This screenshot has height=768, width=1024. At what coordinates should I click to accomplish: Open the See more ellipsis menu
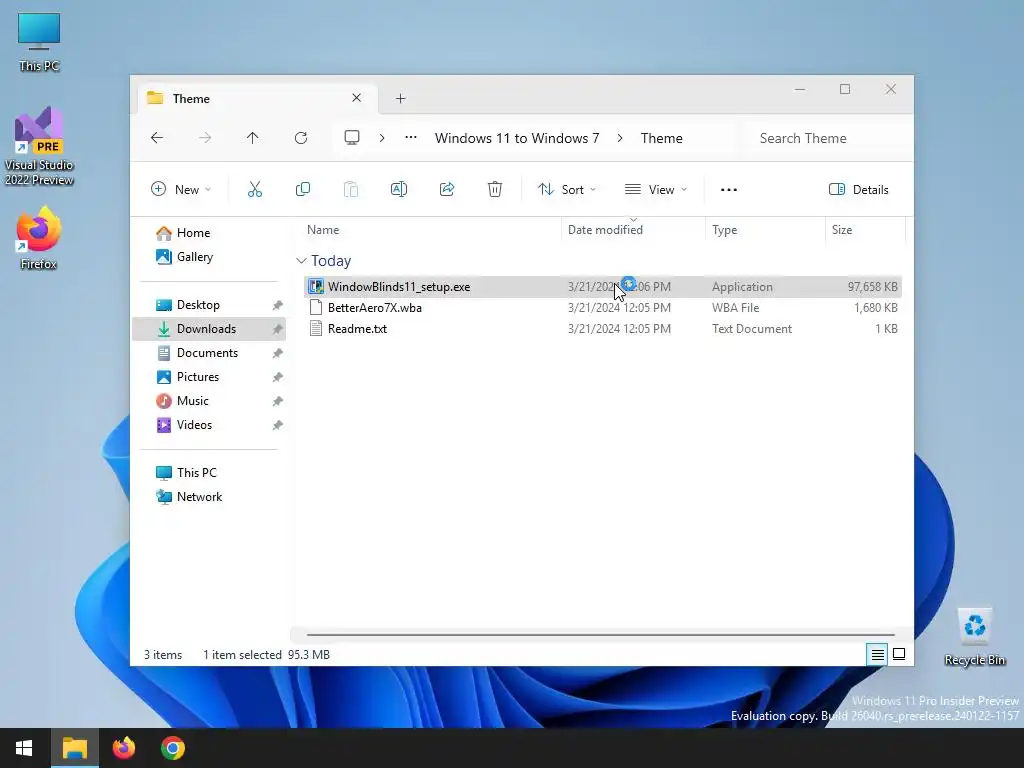click(729, 190)
